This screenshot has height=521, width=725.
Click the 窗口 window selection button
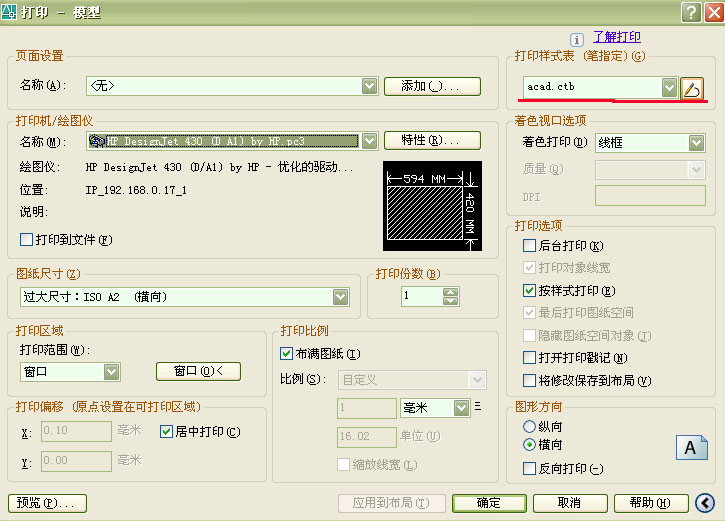click(198, 371)
